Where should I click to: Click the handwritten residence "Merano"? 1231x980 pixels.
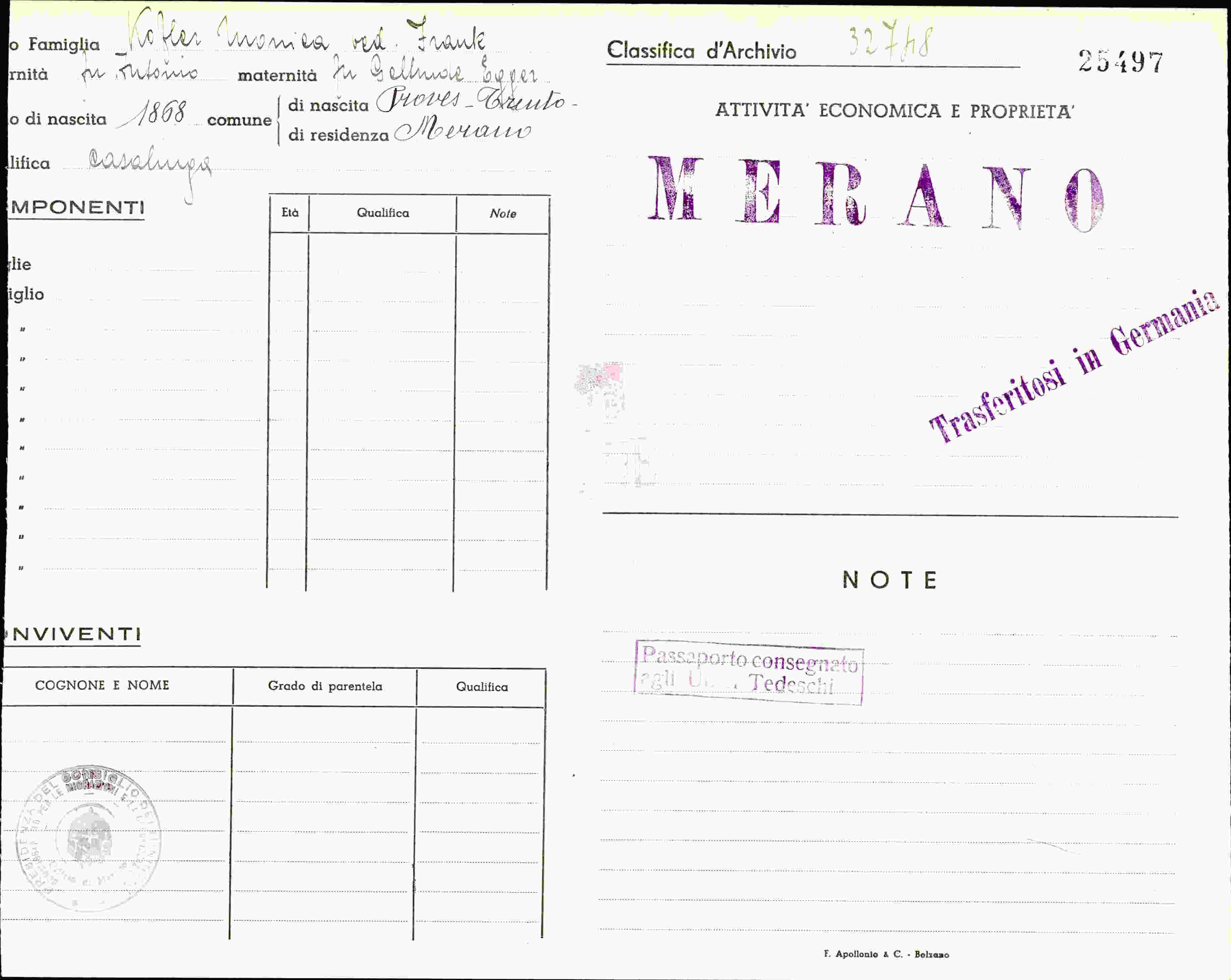coord(463,129)
